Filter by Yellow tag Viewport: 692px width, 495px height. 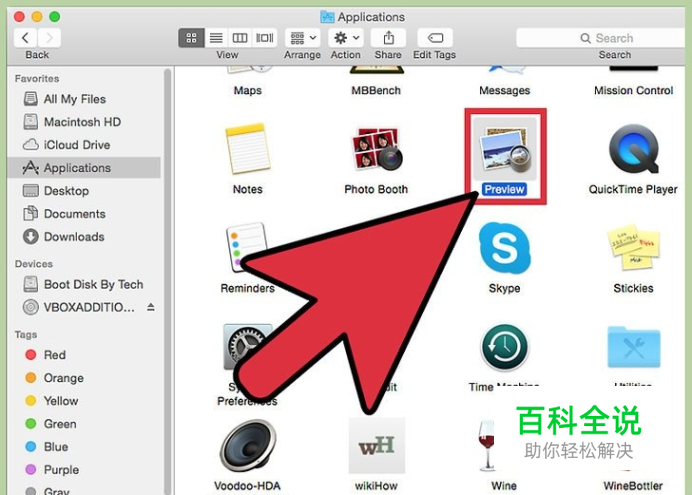click(x=84, y=401)
